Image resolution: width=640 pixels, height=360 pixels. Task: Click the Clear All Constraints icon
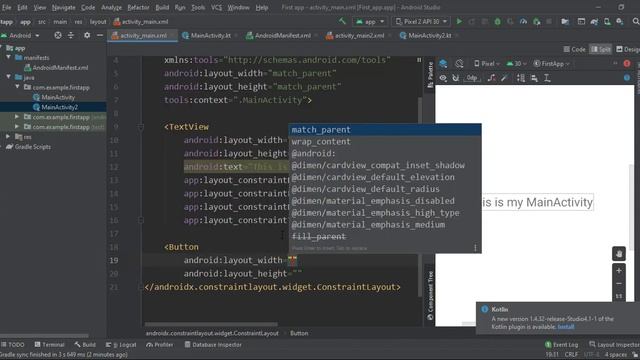[x=492, y=78]
